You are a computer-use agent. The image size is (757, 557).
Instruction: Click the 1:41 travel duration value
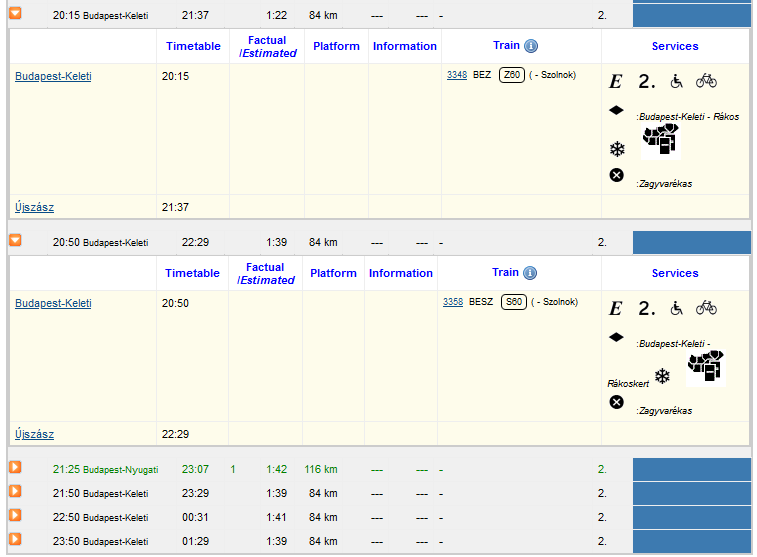[x=276, y=517]
